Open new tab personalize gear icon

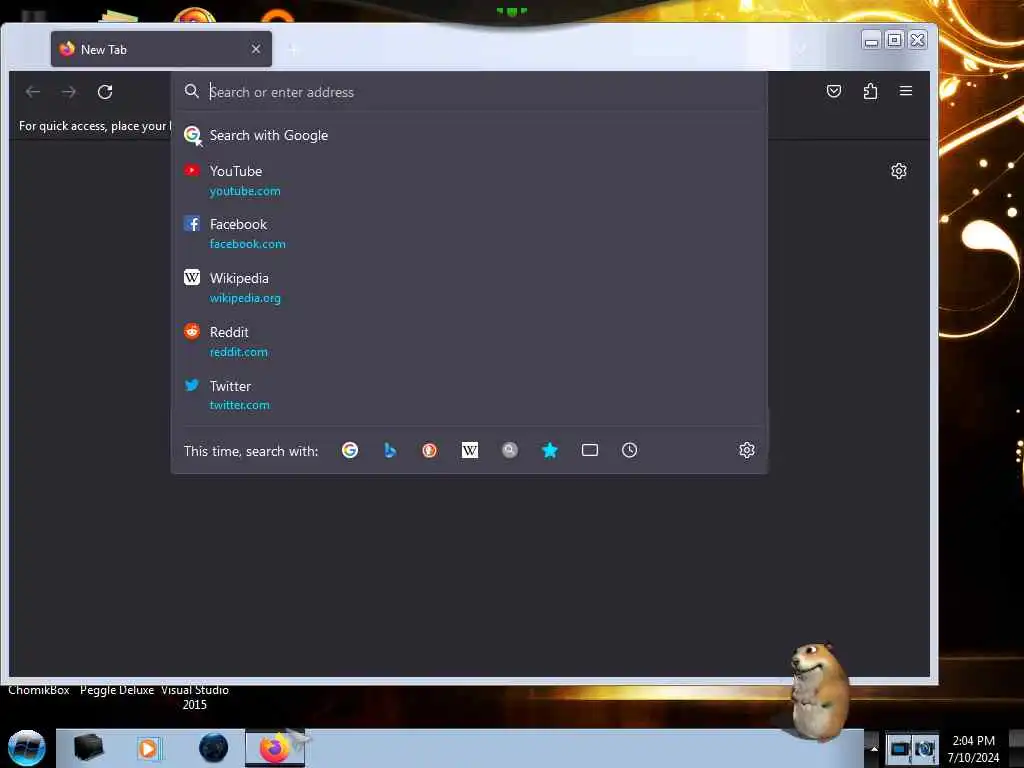899,170
